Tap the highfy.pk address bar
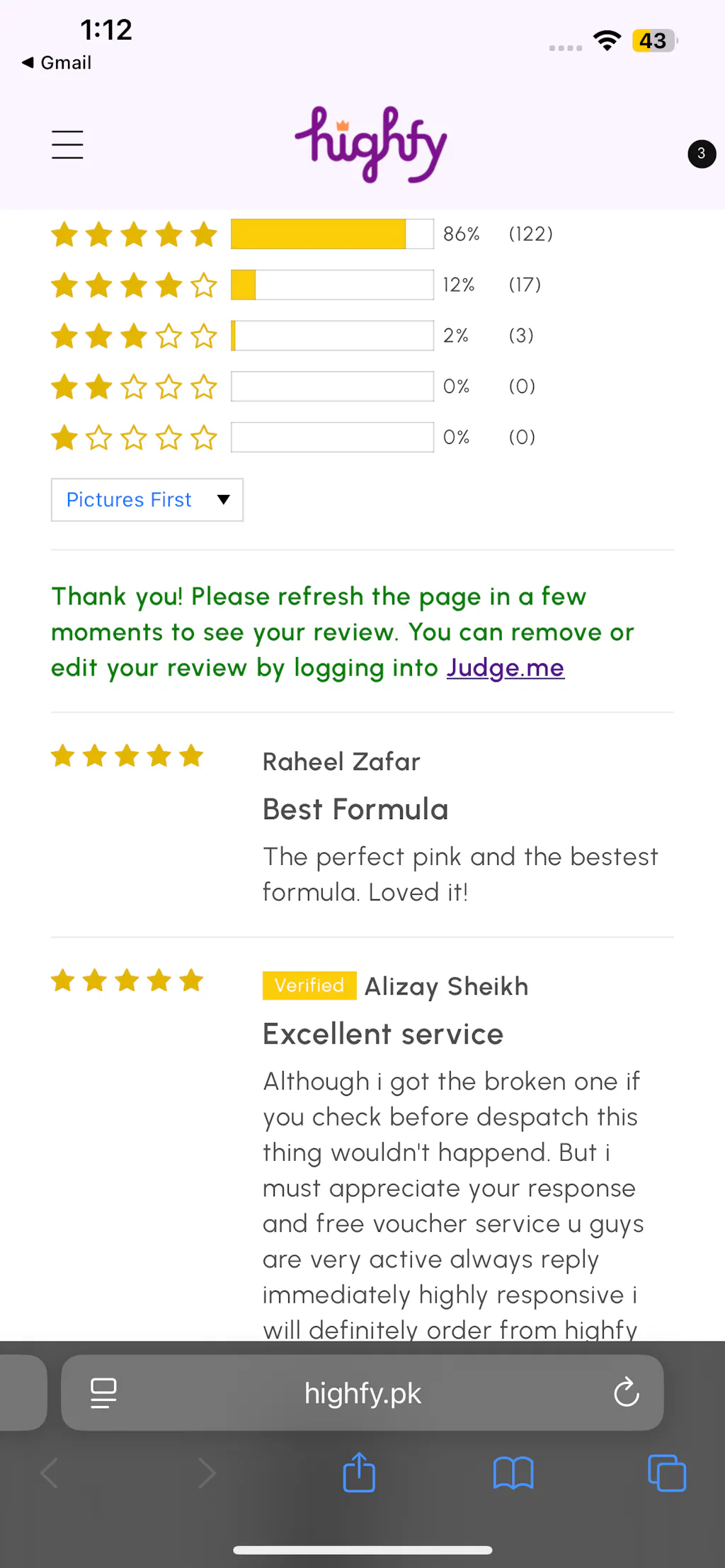This screenshot has width=725, height=1568. coord(362,1392)
